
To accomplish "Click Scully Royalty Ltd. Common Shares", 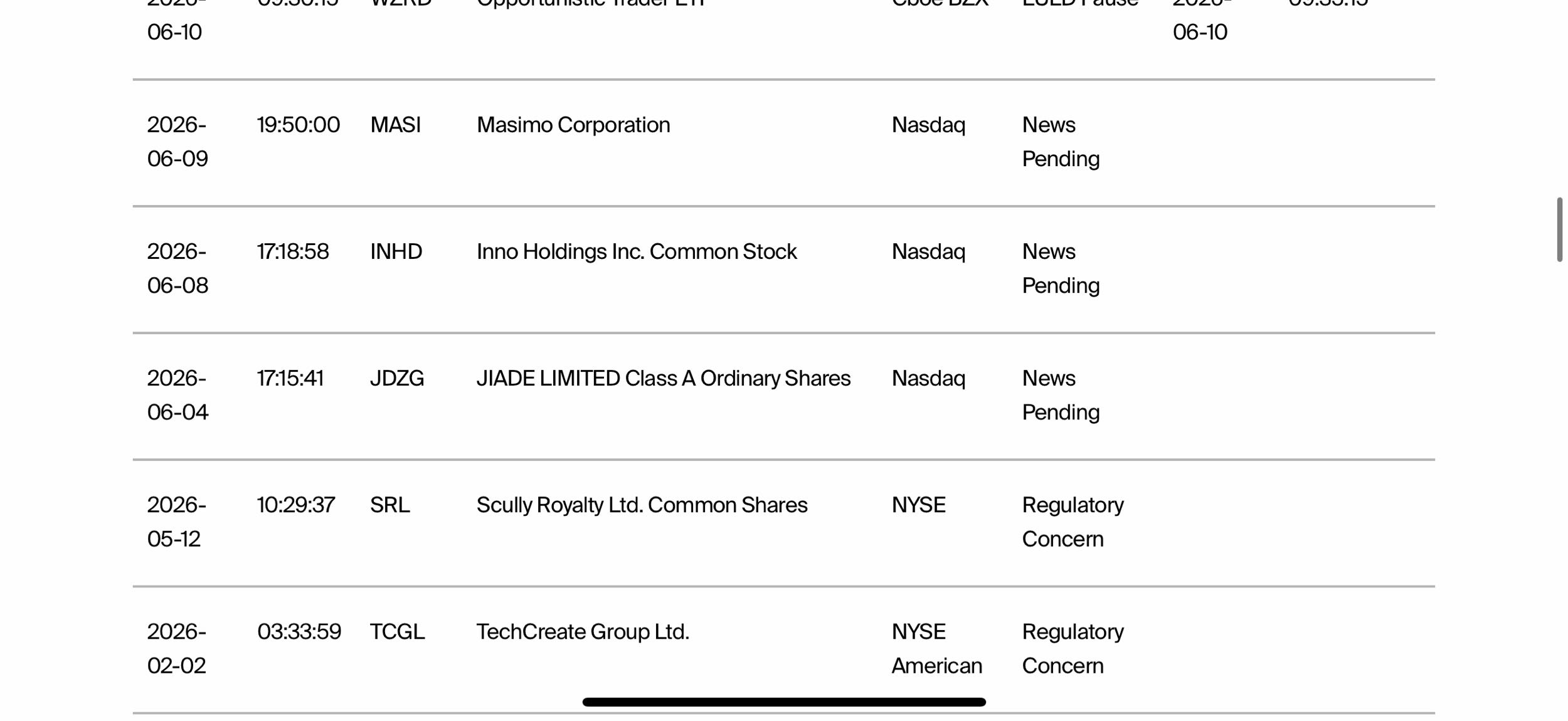I will (x=642, y=505).
